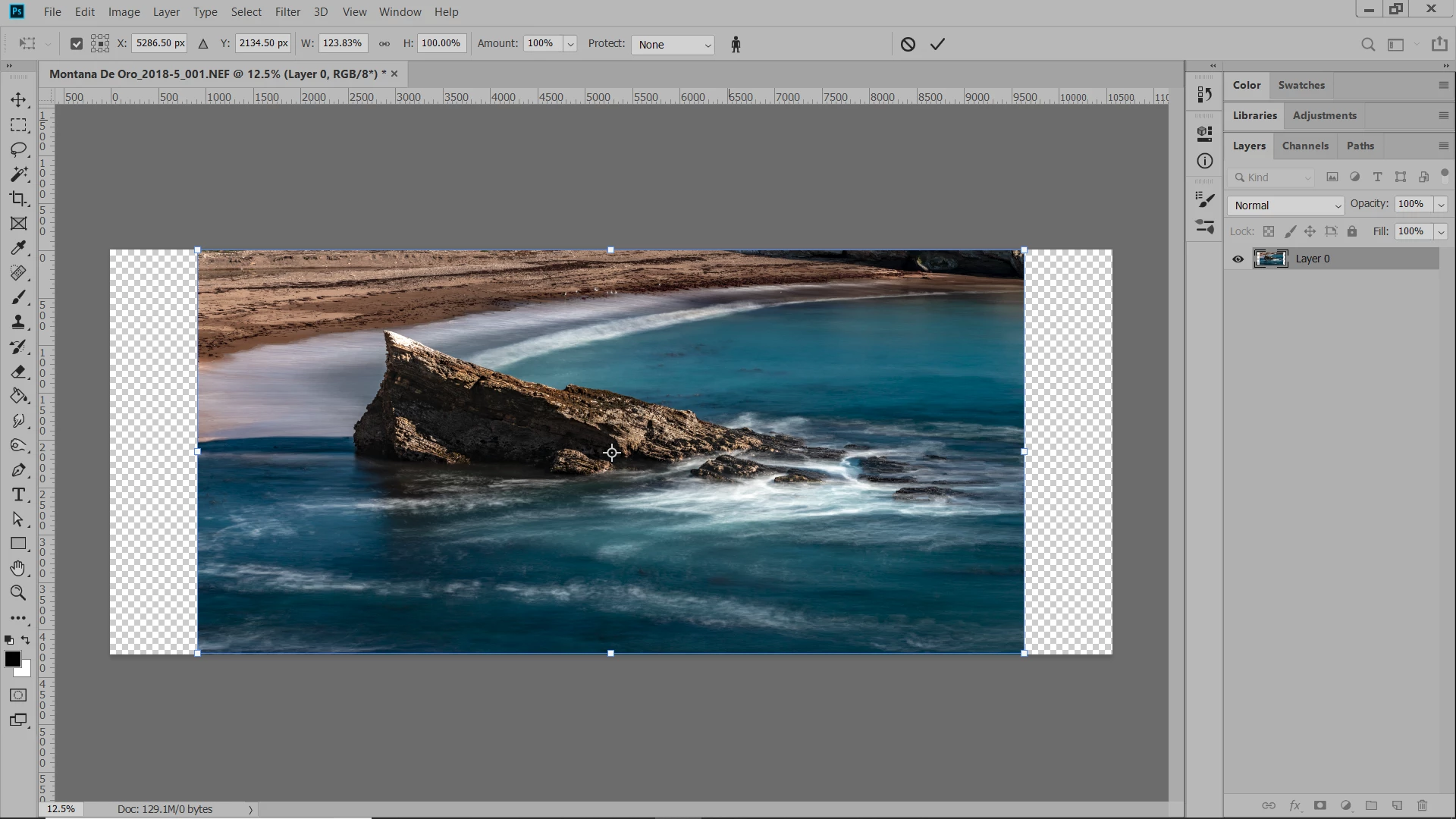Open the Normal blend mode dropdown
This screenshot has height=819, width=1456.
tap(1285, 206)
